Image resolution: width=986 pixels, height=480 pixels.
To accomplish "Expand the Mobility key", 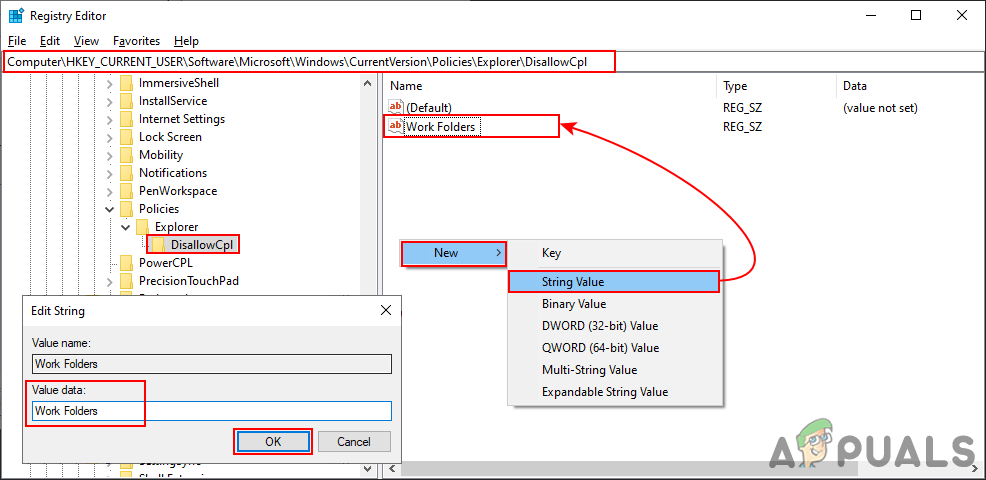I will click(110, 155).
